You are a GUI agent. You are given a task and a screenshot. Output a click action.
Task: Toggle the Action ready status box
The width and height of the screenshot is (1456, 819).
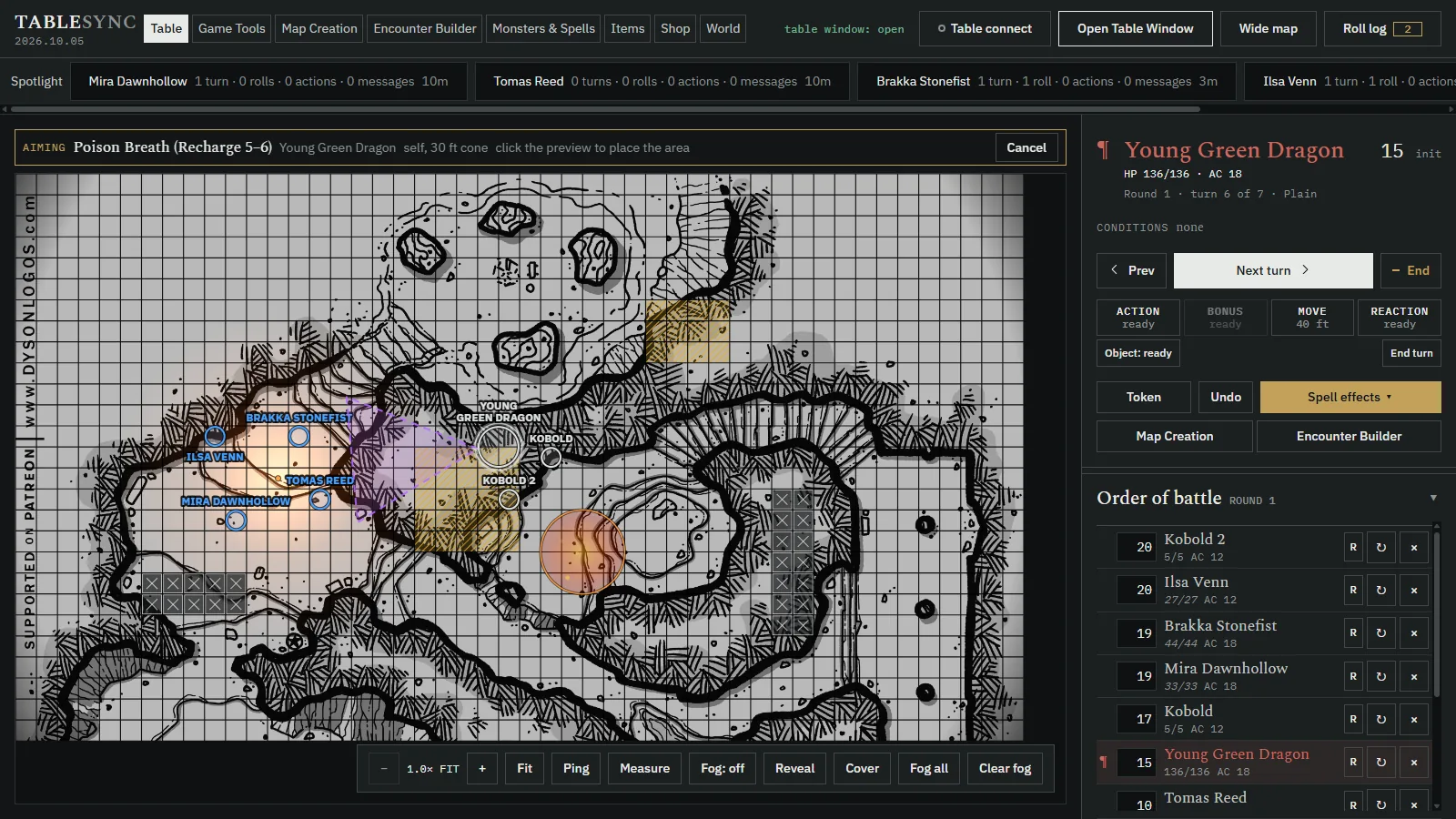1137,318
